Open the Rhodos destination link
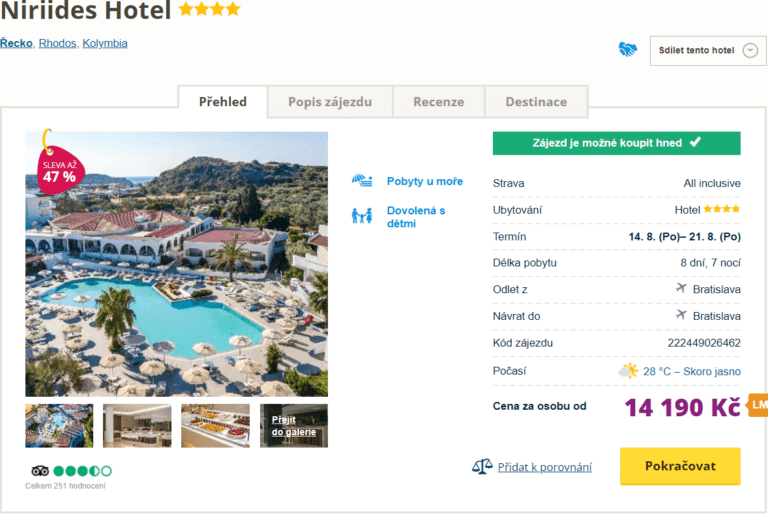Screen dimensions: 768x514 (57, 43)
